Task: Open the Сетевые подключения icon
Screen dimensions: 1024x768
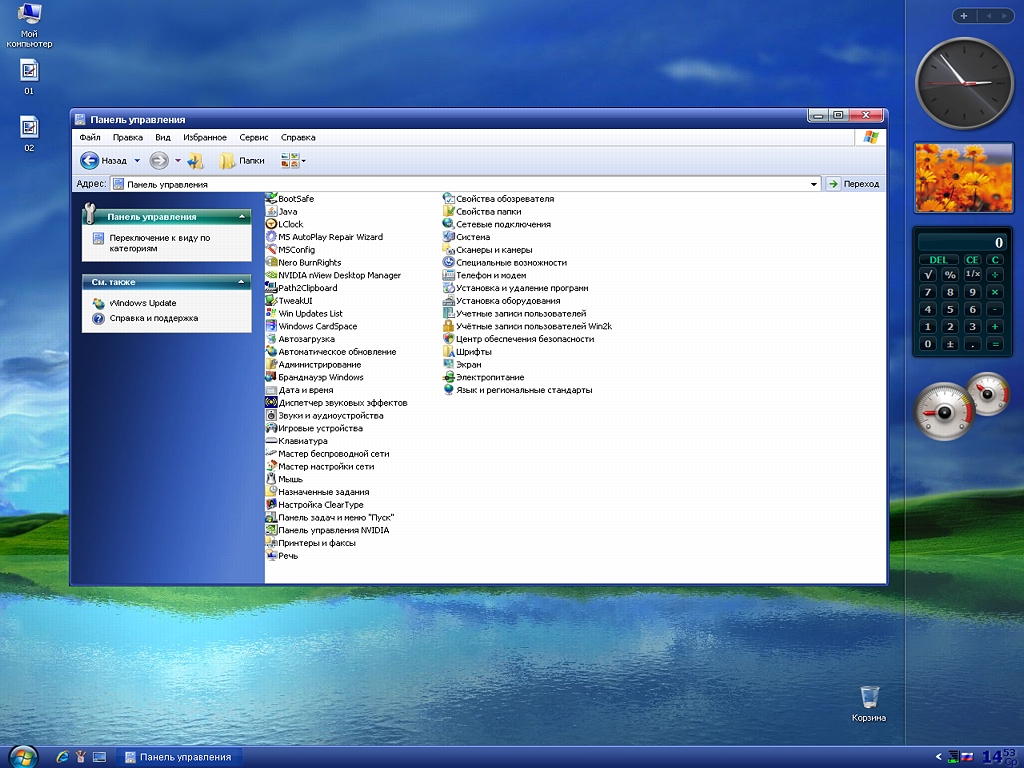Action: pyautogui.click(x=449, y=224)
